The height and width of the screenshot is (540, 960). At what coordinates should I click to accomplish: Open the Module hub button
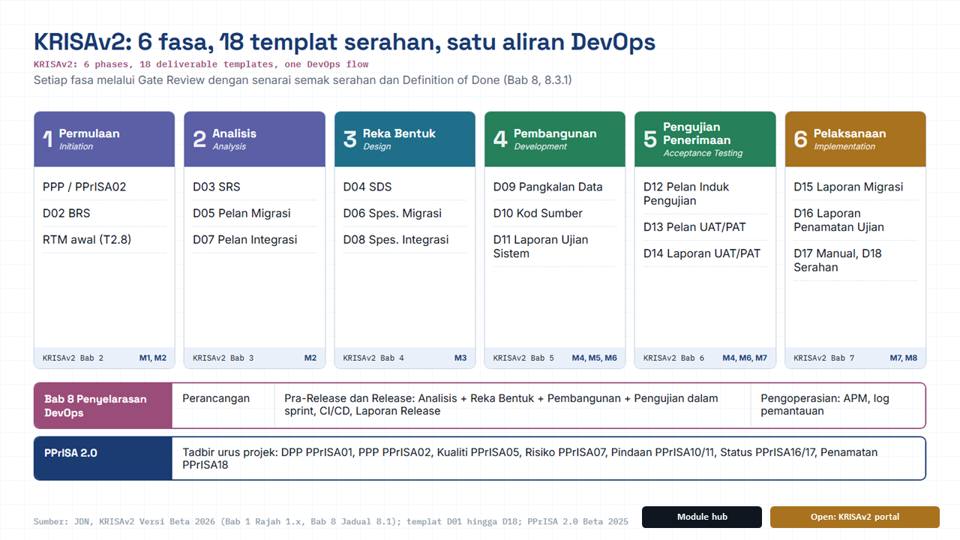(702, 517)
